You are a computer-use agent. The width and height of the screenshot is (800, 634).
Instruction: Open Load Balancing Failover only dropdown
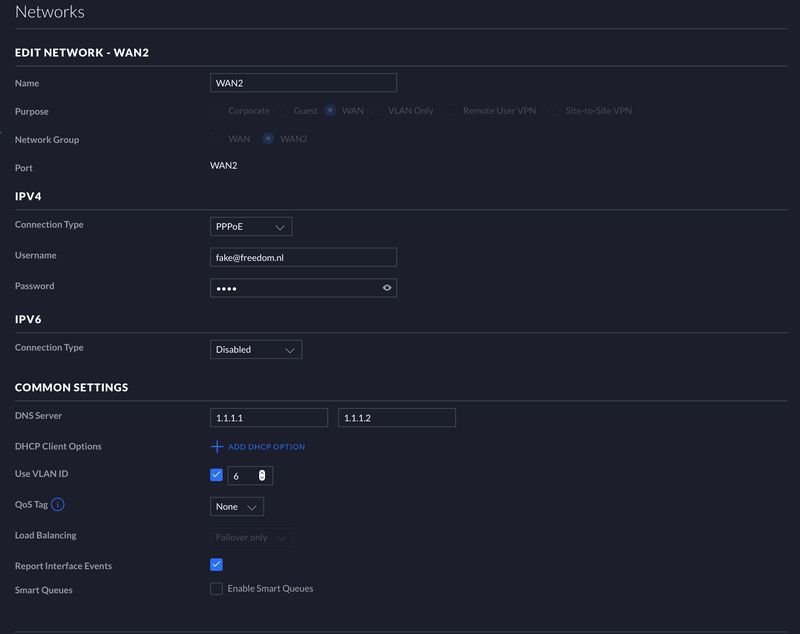[x=252, y=537]
